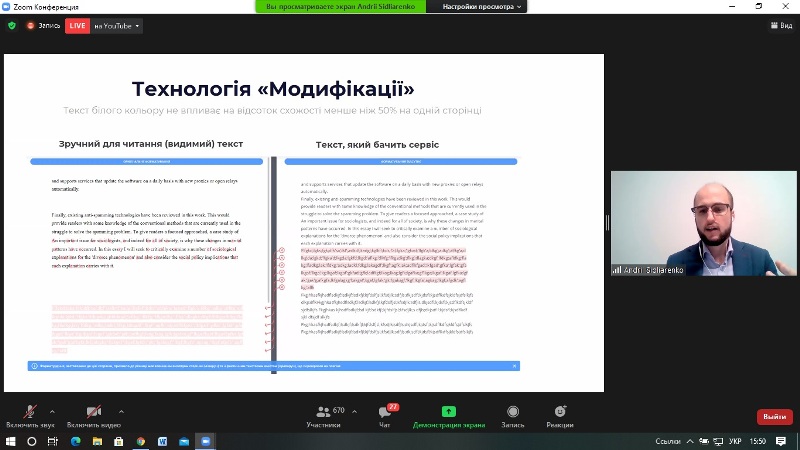Click info icon in blue slide banner

[x=34, y=366]
